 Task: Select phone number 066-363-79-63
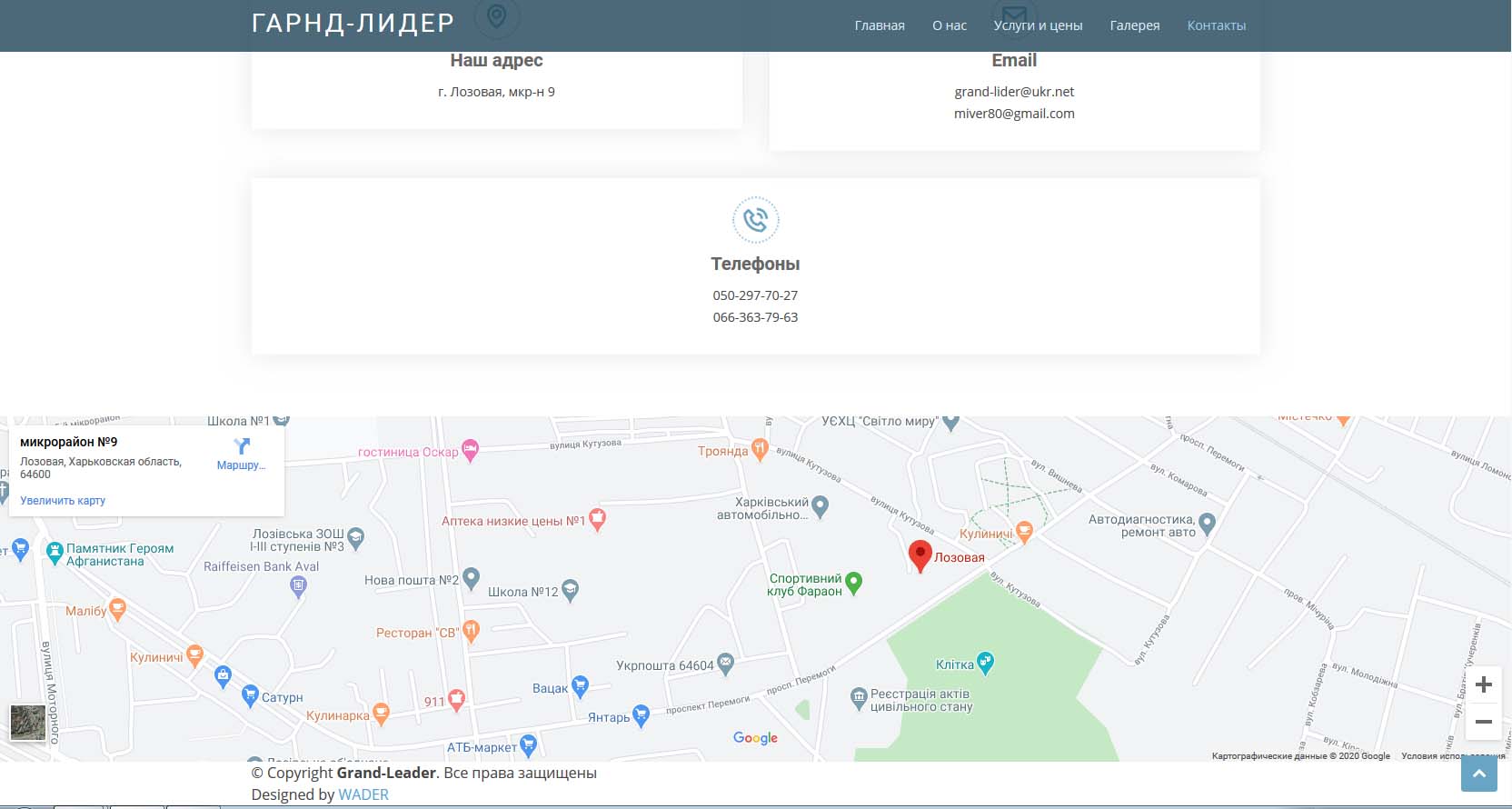click(755, 317)
